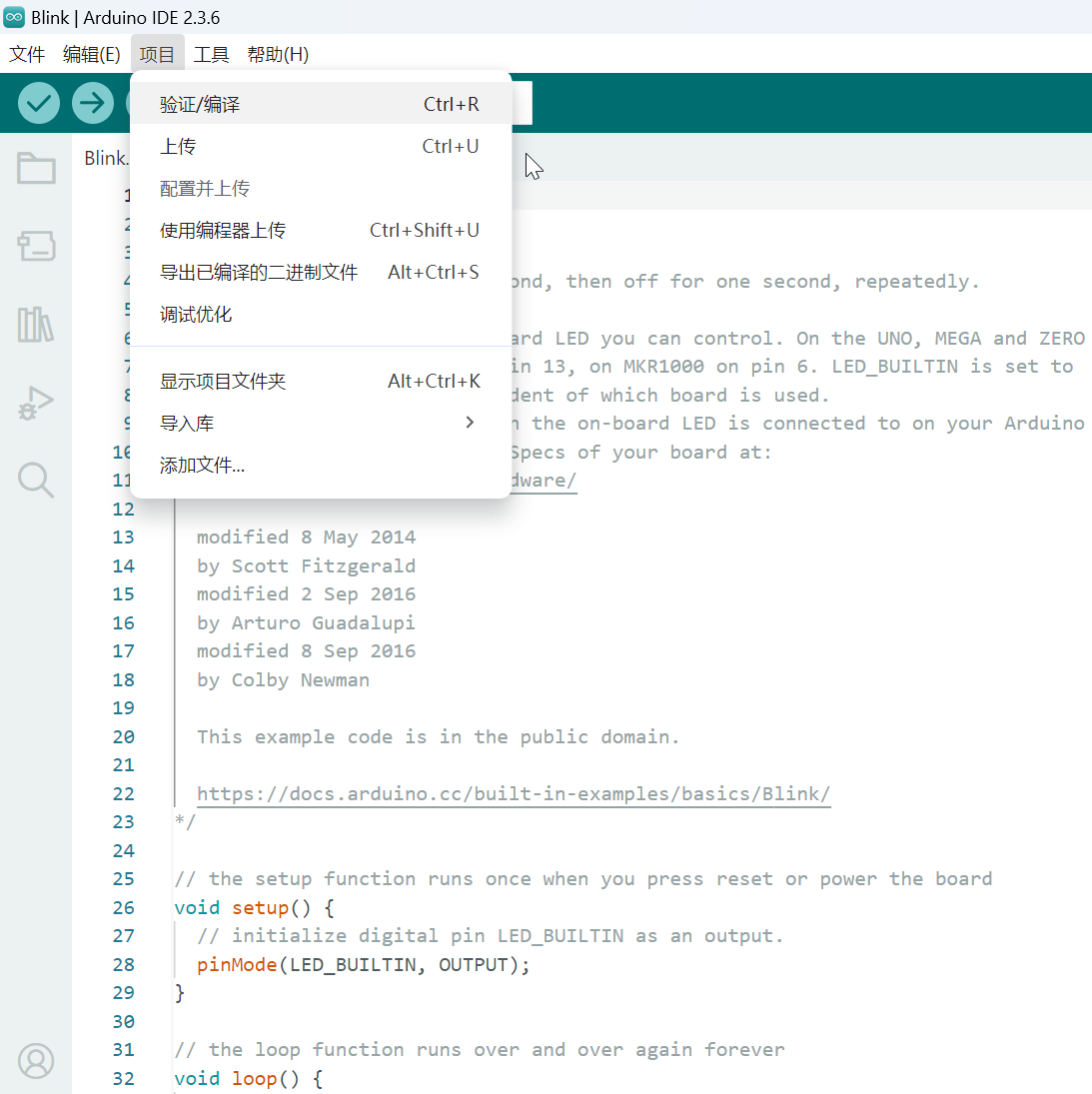Toggle 调试优化 menu option

[x=196, y=315]
